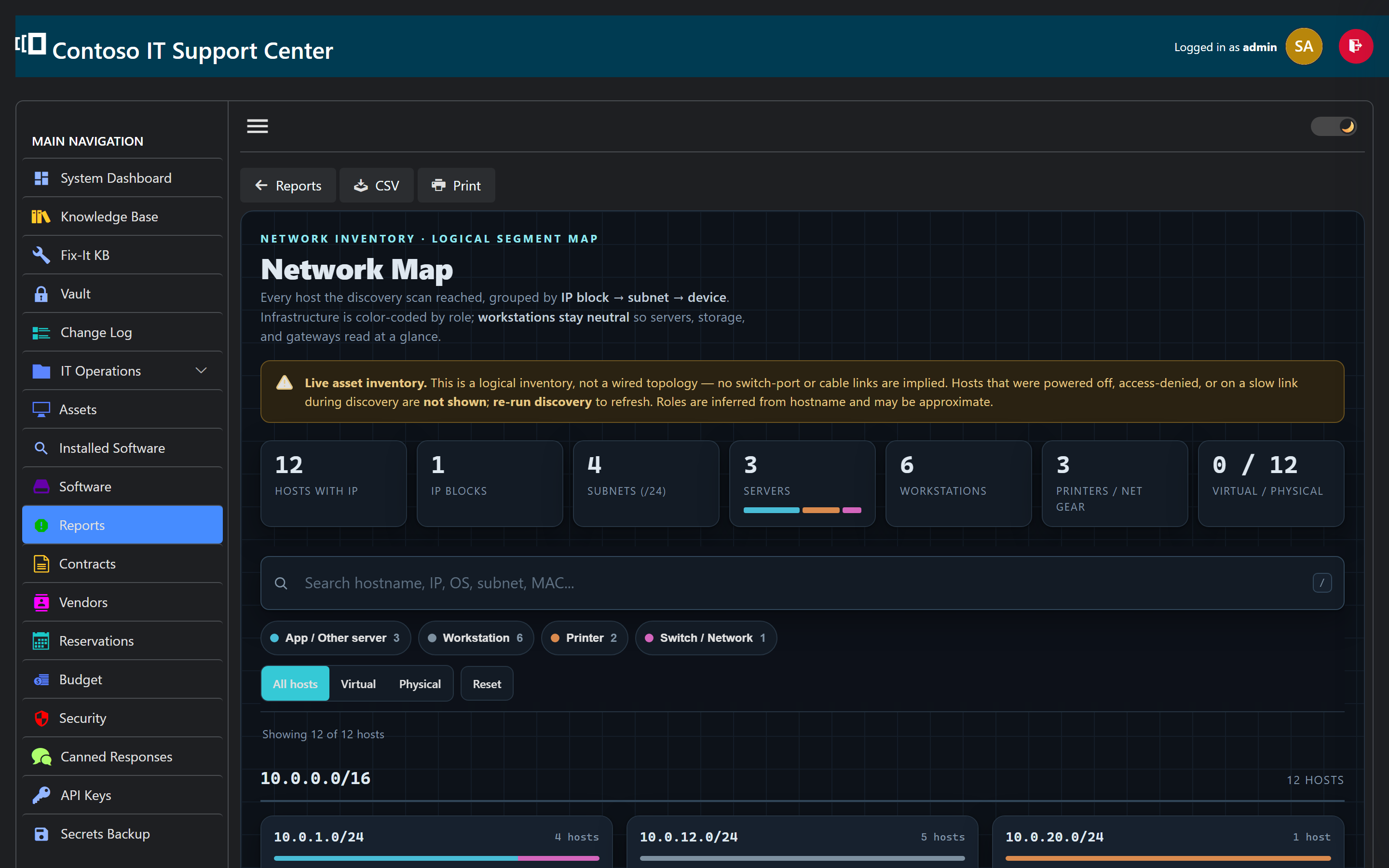Open the SA user avatar
Screen dimensions: 1389x868
click(1304, 46)
